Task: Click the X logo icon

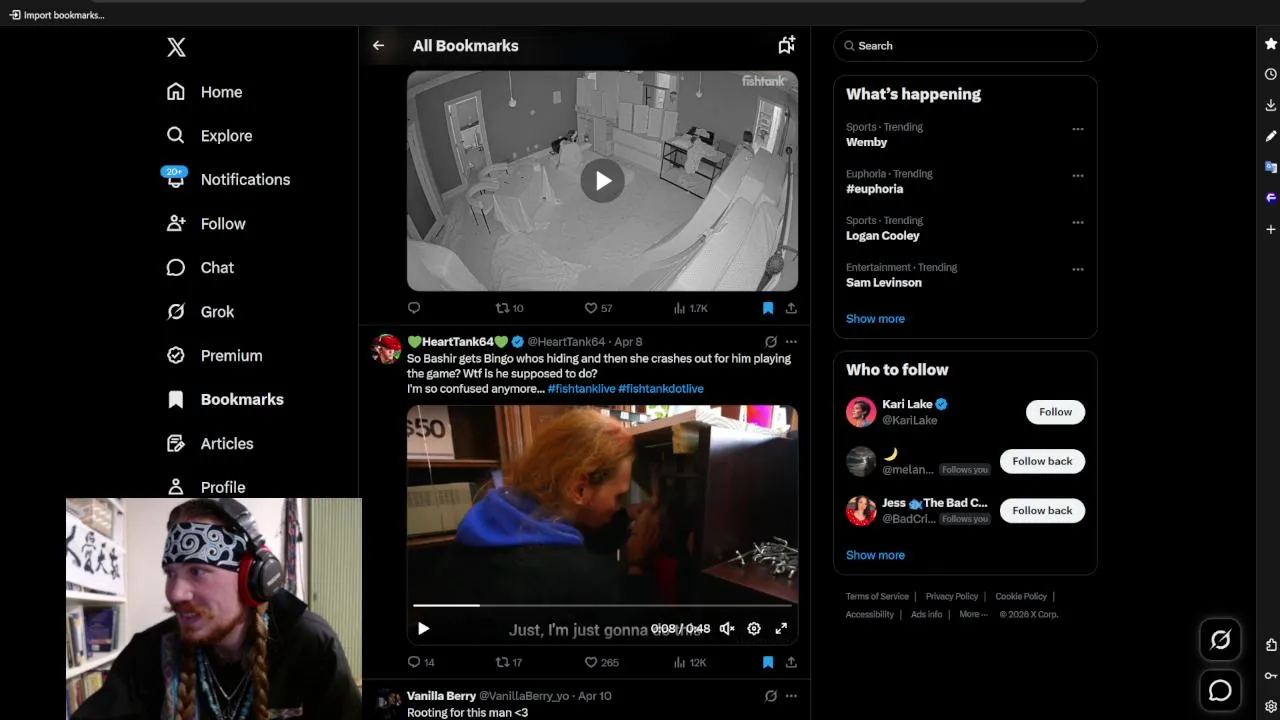Action: [x=176, y=47]
